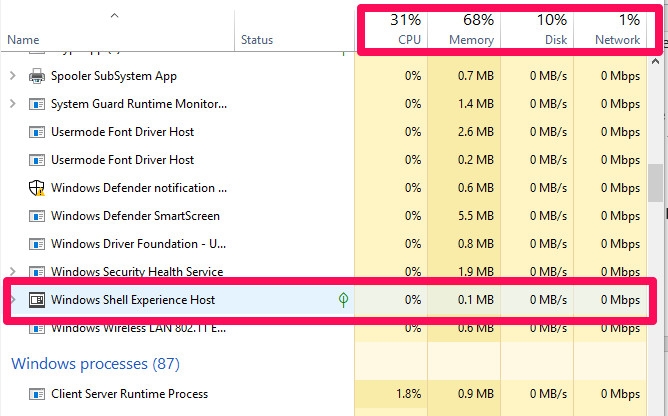
Task: Click the System Guard Runtime Monitor icon
Action: 37,104
